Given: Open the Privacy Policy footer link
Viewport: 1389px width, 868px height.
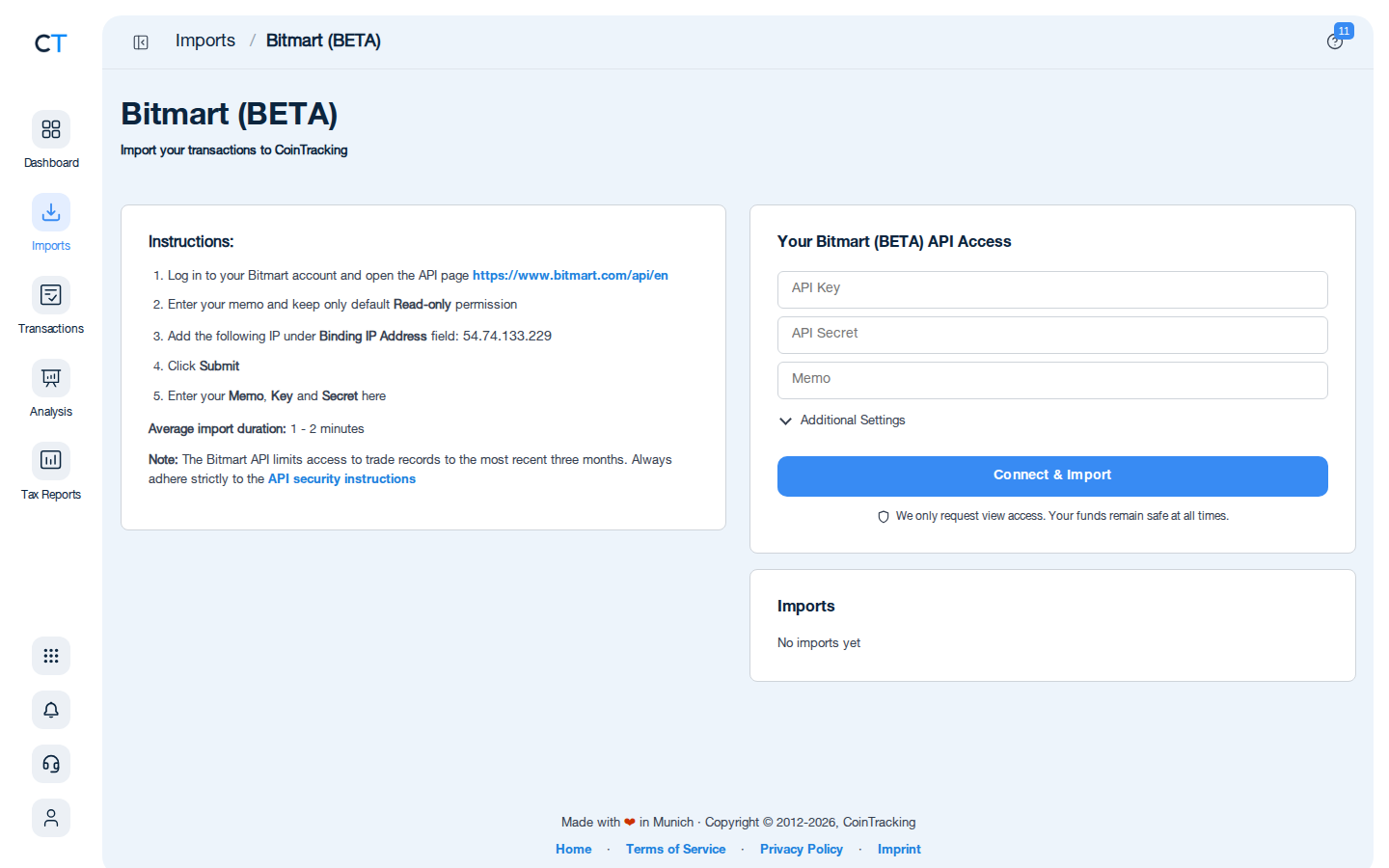Looking at the screenshot, I should (x=802, y=849).
